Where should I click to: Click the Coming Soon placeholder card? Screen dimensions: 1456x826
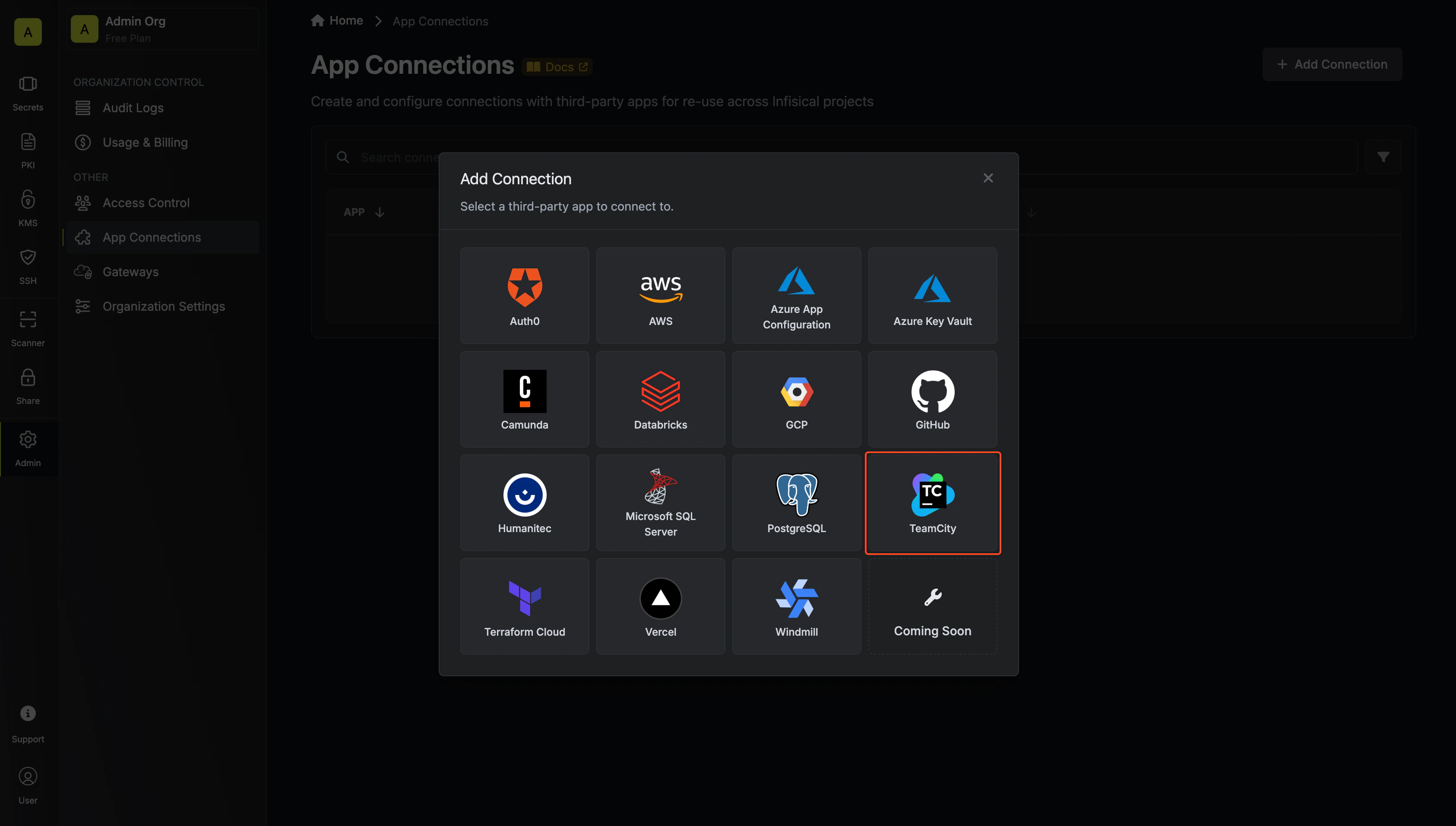[932, 606]
